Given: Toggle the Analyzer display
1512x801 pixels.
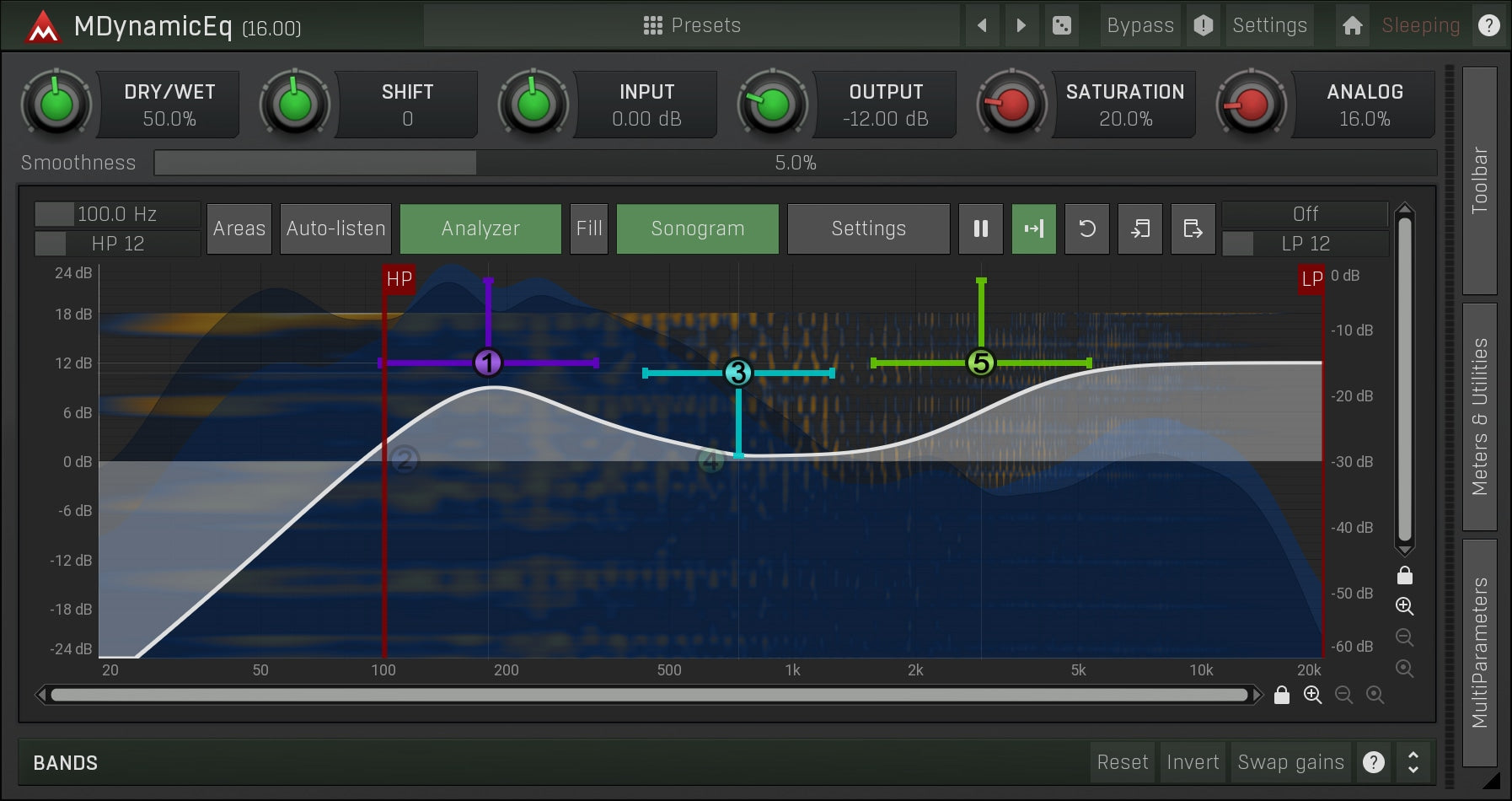Looking at the screenshot, I should [480, 228].
